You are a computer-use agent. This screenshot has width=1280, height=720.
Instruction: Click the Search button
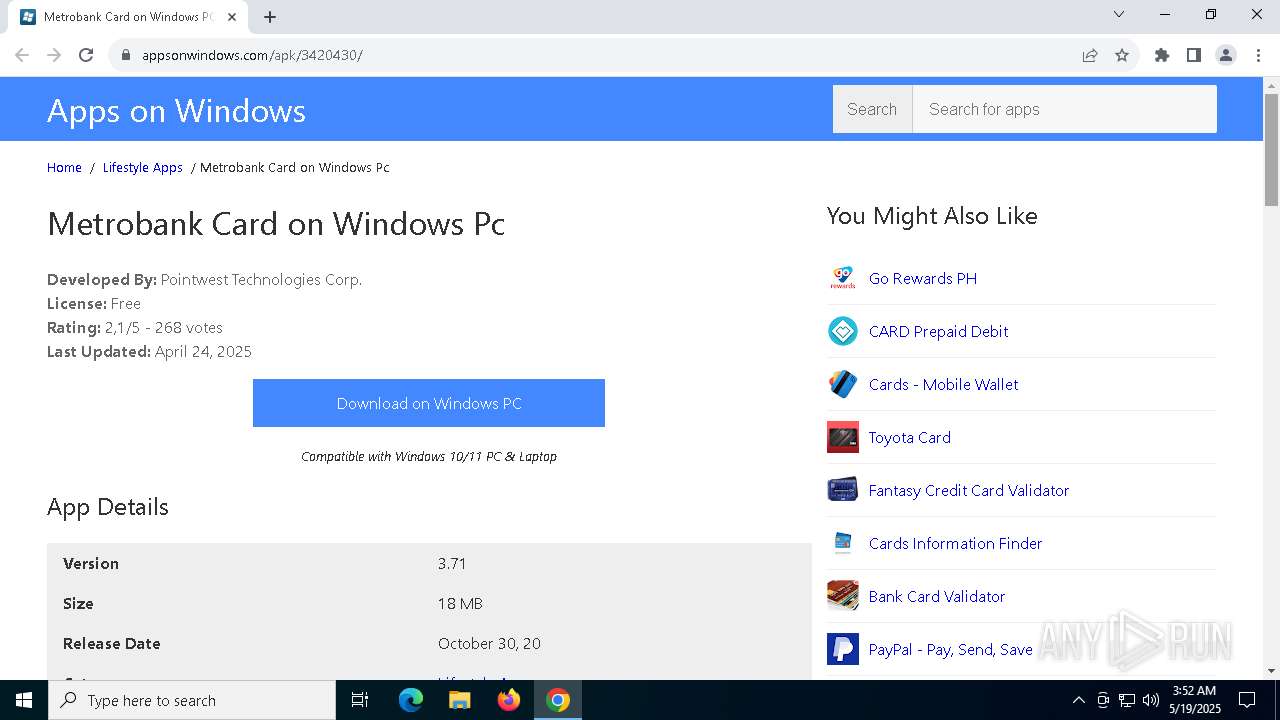pyautogui.click(x=872, y=109)
